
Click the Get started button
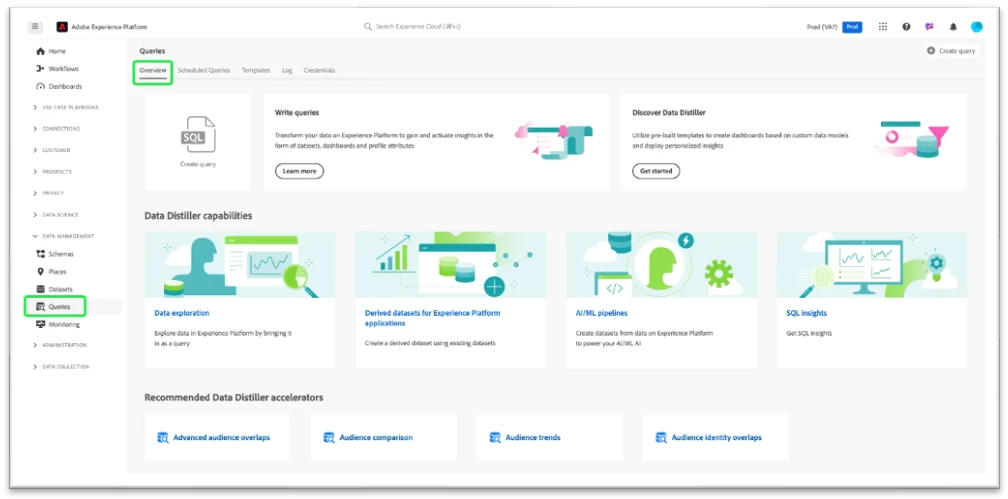(x=656, y=171)
